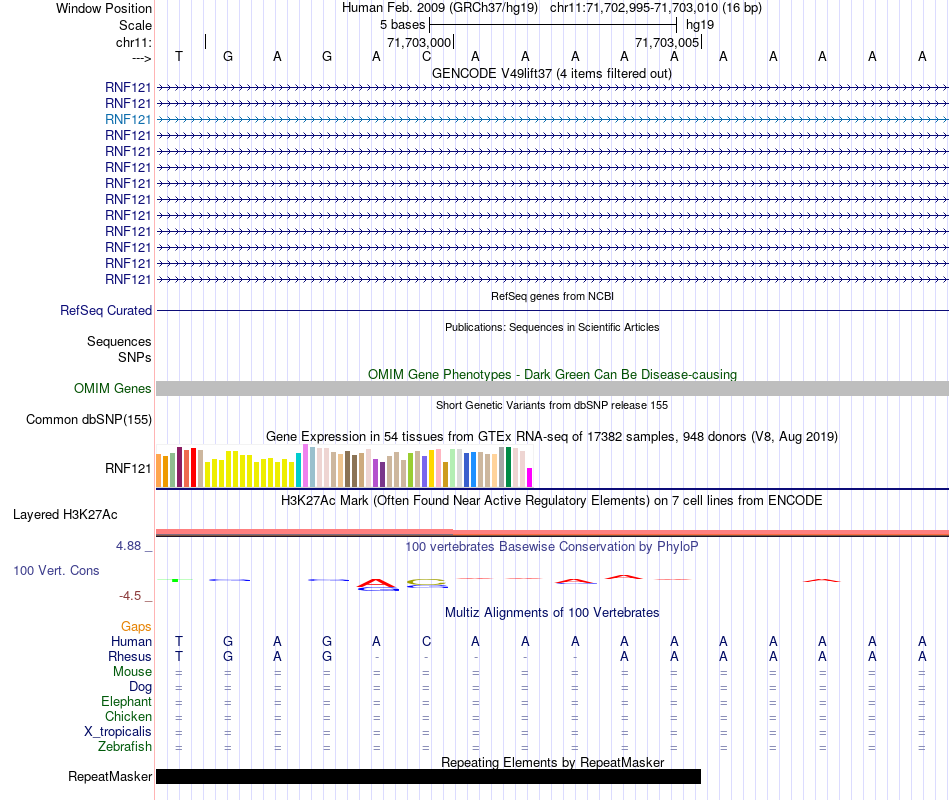Click the large red A conservation logo glyph
950x800 pixels.
click(376, 583)
